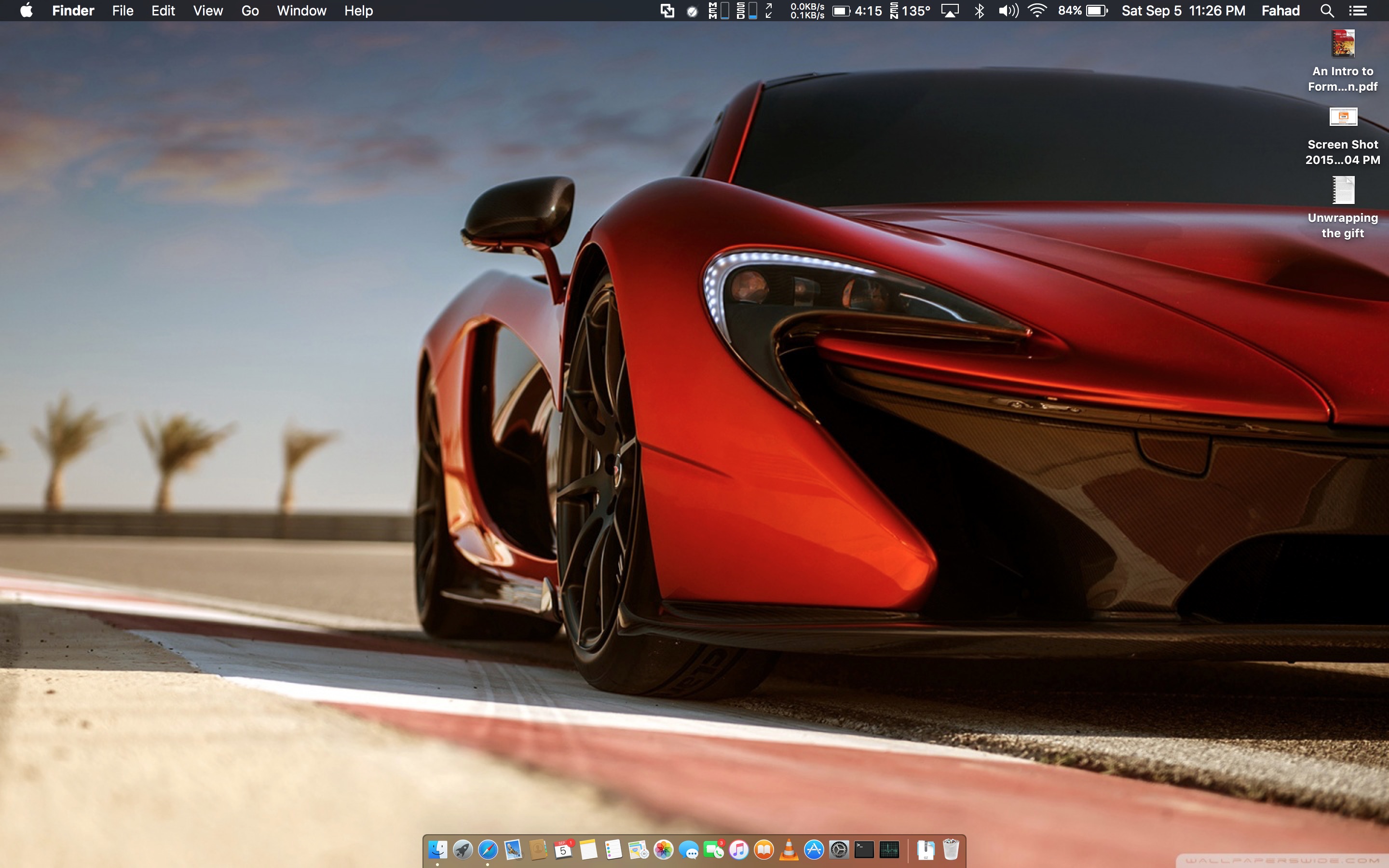Open the 84% battery status menu
Screen dimensions: 1389x868
pyautogui.click(x=1082, y=10)
